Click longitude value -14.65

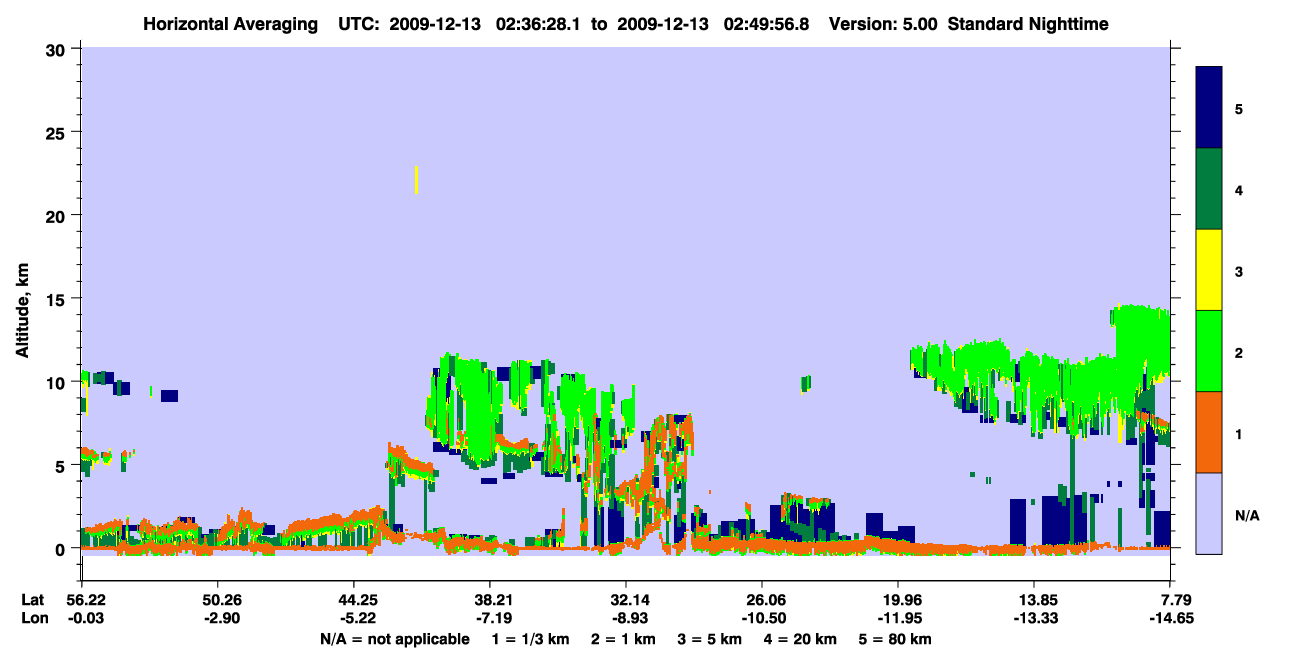tap(1171, 619)
